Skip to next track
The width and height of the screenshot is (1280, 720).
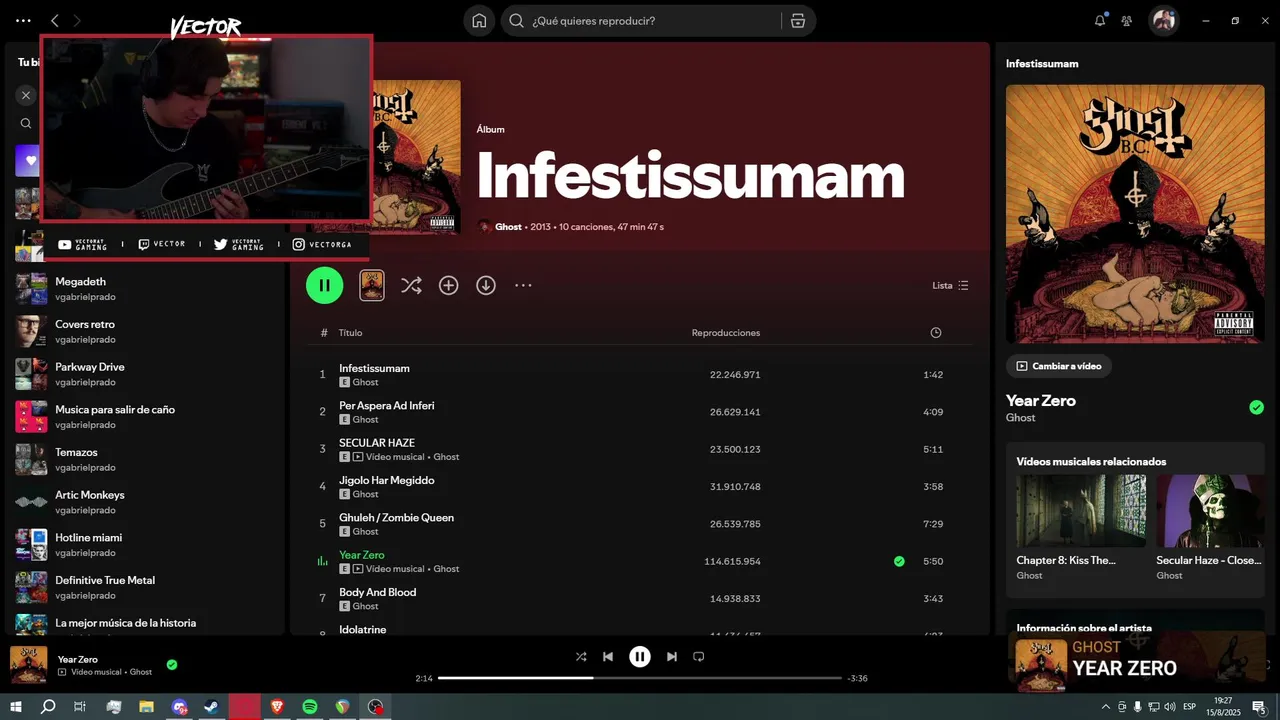[x=672, y=657]
